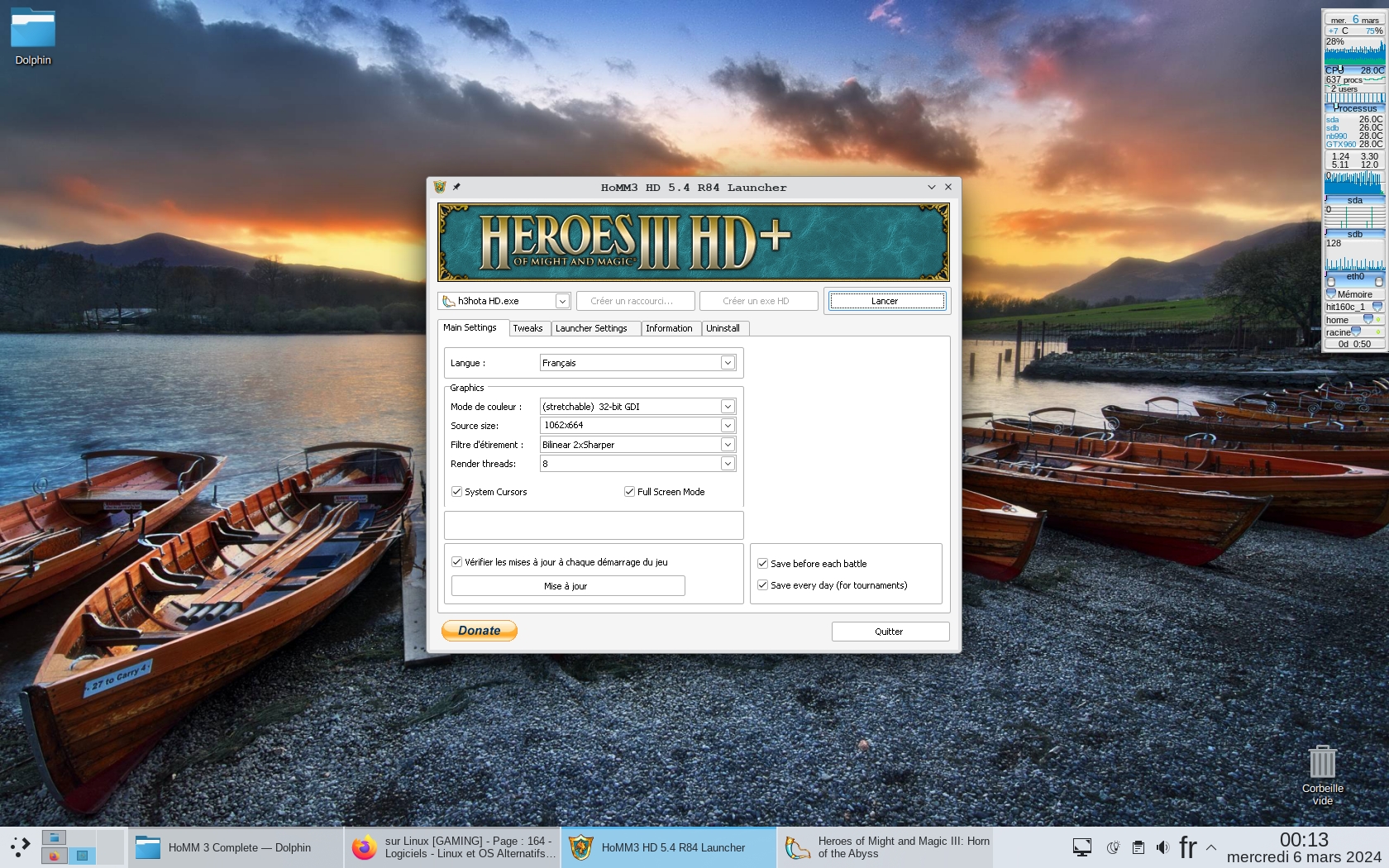
Task: Click the volume speaker tray icon
Action: (1162, 847)
